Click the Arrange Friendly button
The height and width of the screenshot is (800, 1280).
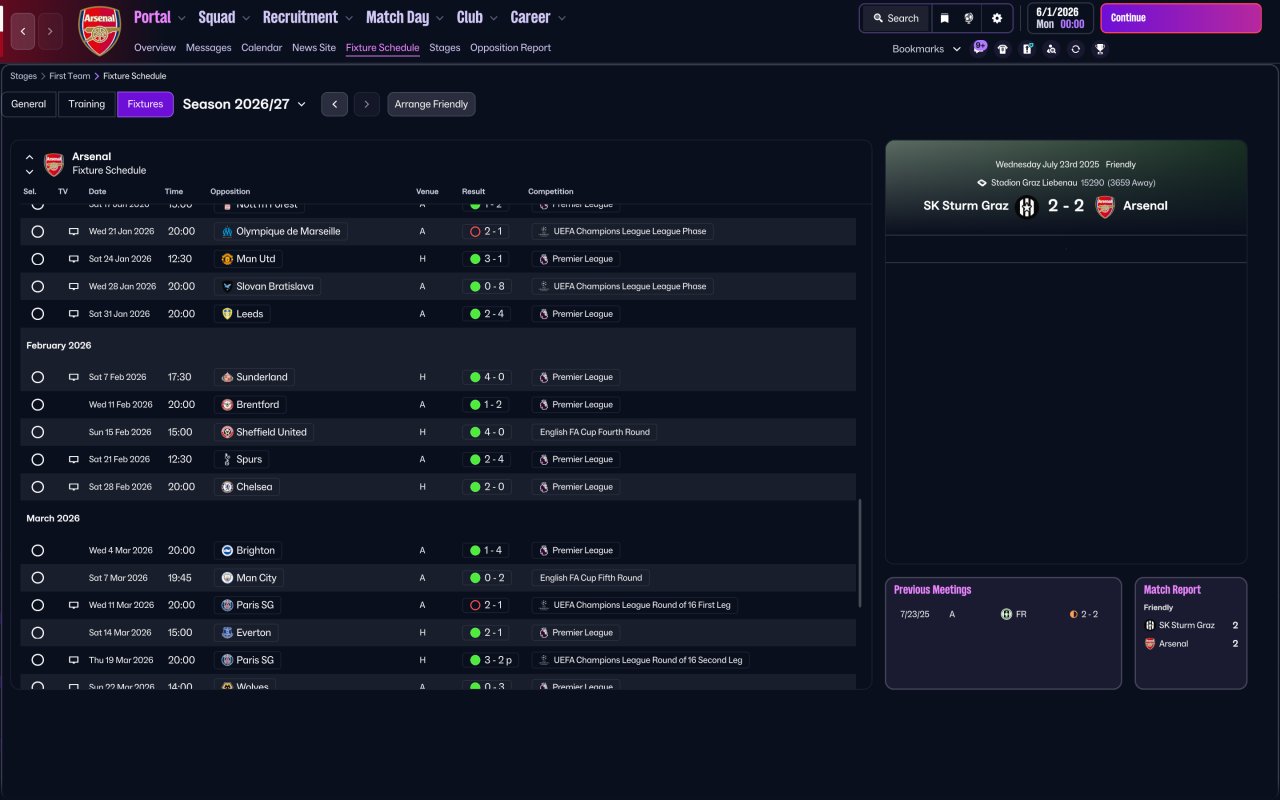click(431, 104)
